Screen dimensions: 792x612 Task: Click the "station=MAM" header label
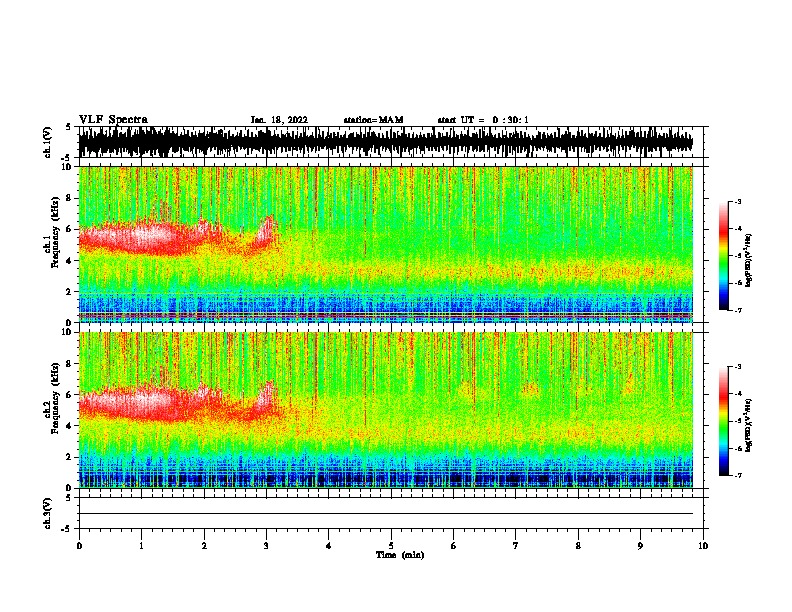coord(373,120)
